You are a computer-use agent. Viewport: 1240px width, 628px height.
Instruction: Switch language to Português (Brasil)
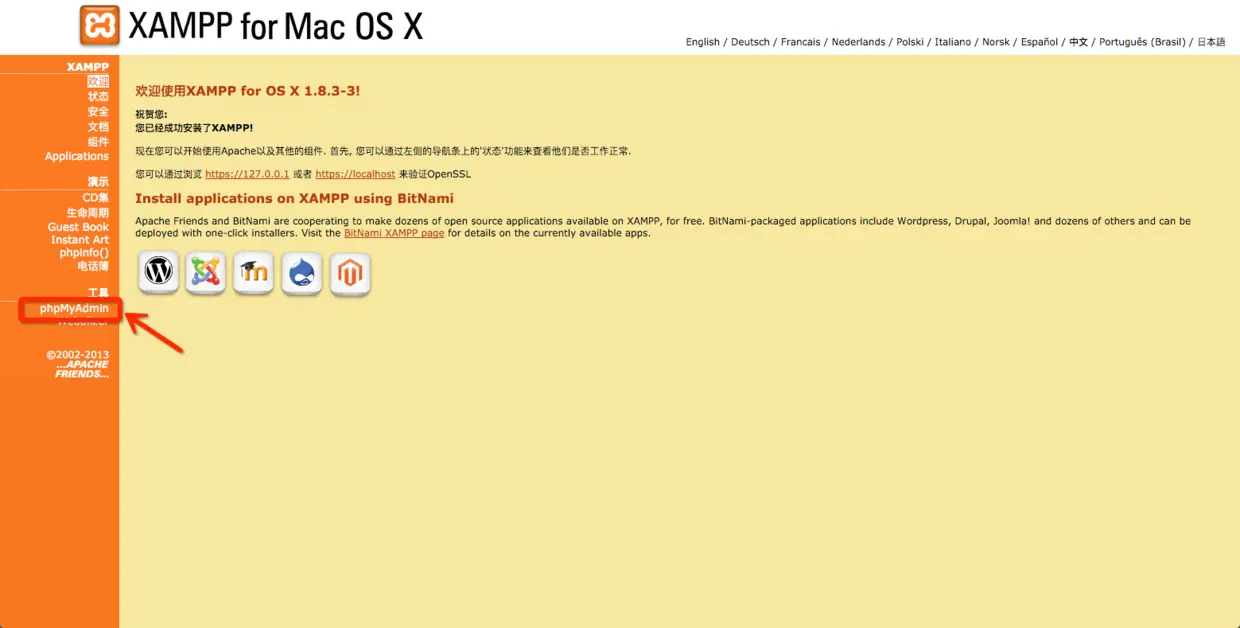coord(1142,42)
